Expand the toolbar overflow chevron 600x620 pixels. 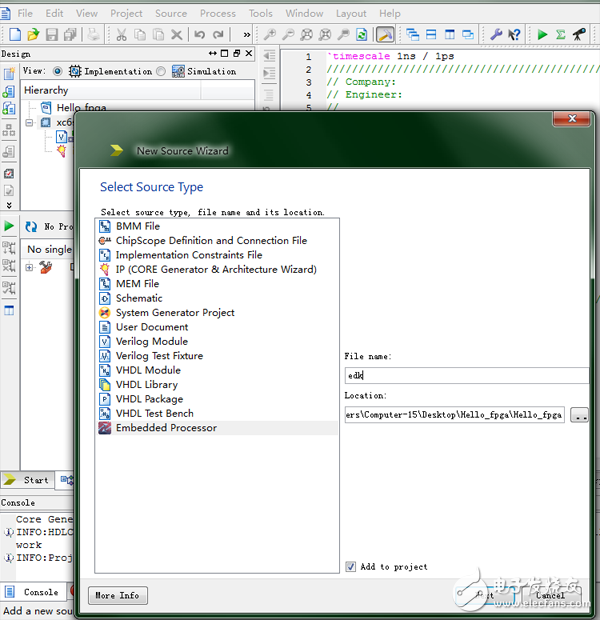pyautogui.click(x=247, y=35)
